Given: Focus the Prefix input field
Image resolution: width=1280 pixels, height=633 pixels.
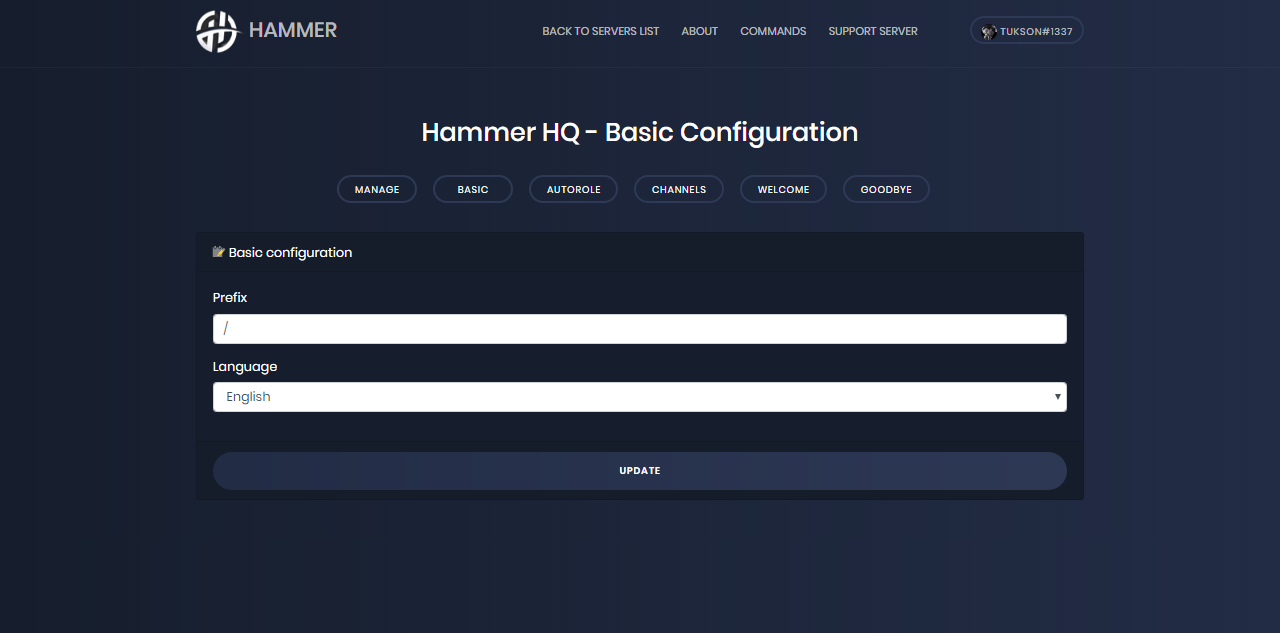Looking at the screenshot, I should pos(639,329).
